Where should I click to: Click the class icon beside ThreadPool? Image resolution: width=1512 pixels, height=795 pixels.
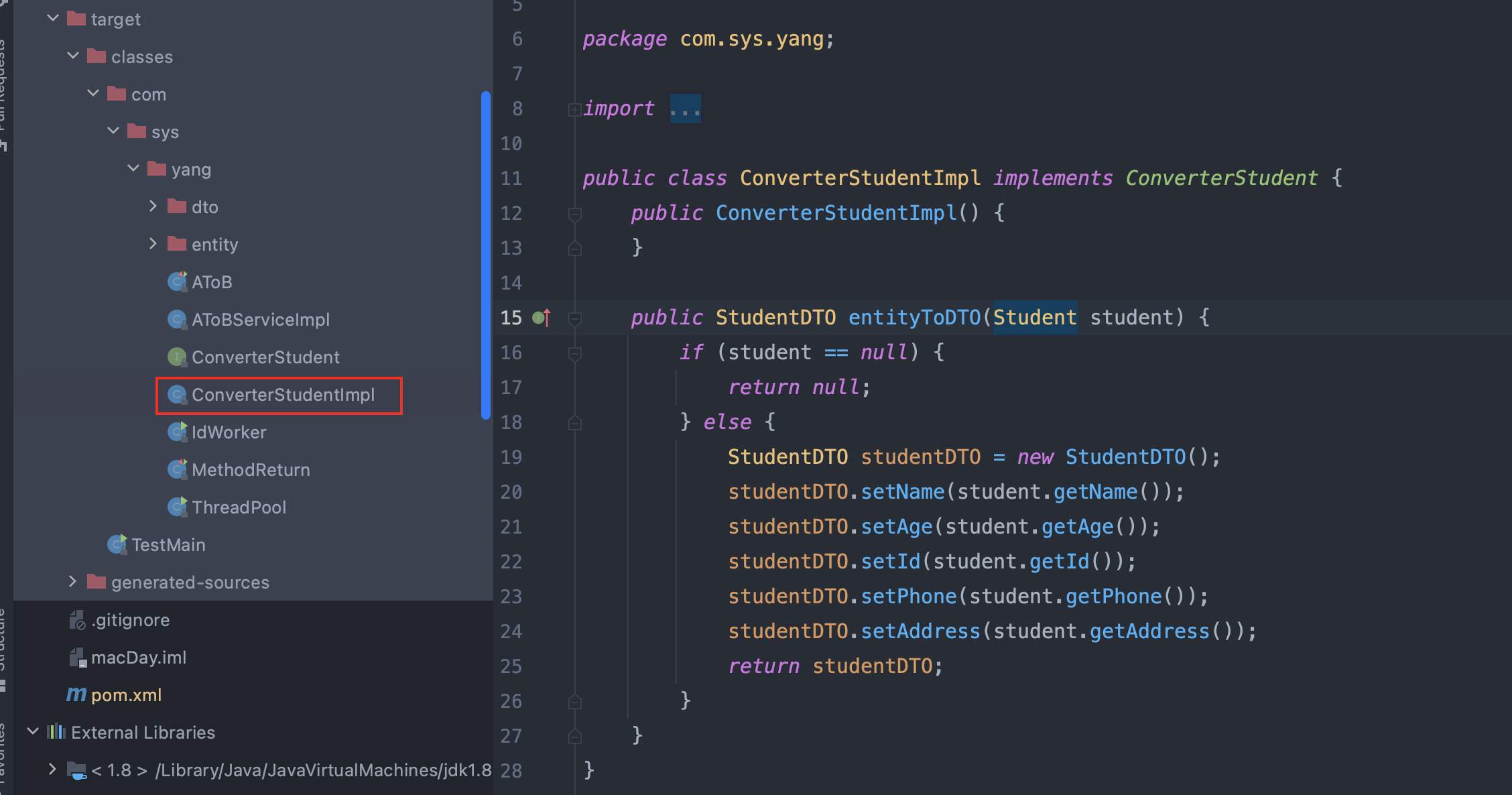tap(177, 507)
